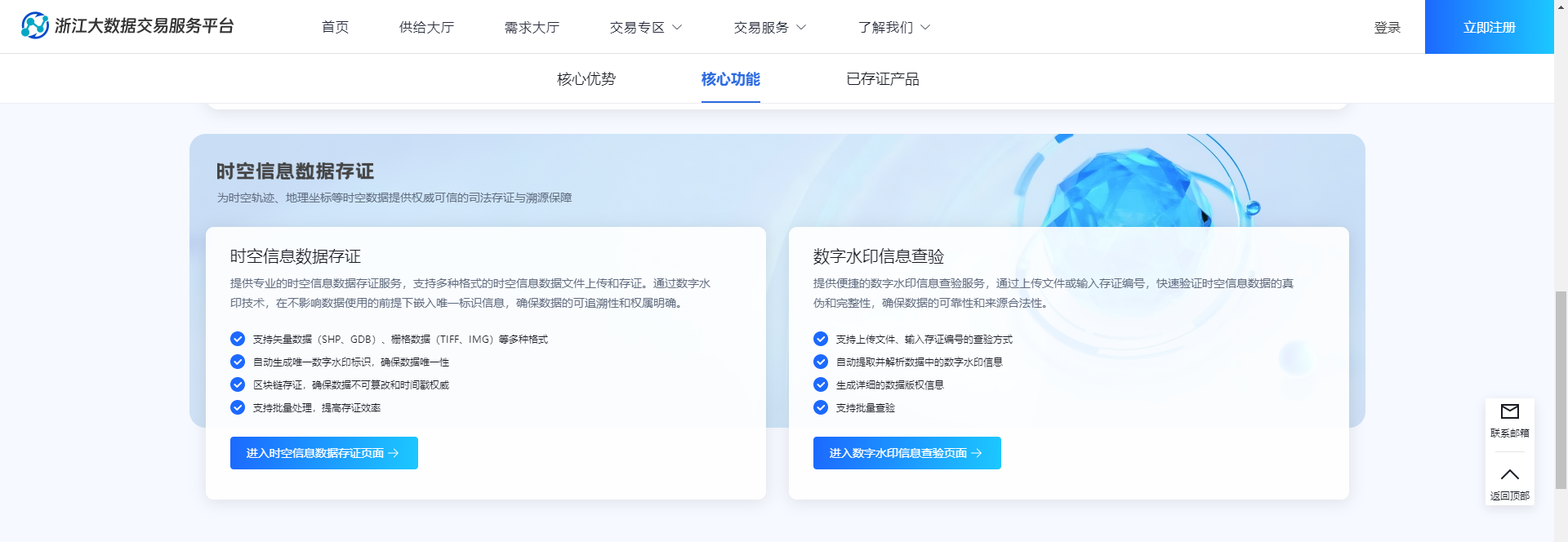Open the 了解我们 dropdown menu
Image resolution: width=1568 pixels, height=542 pixels.
(x=893, y=28)
